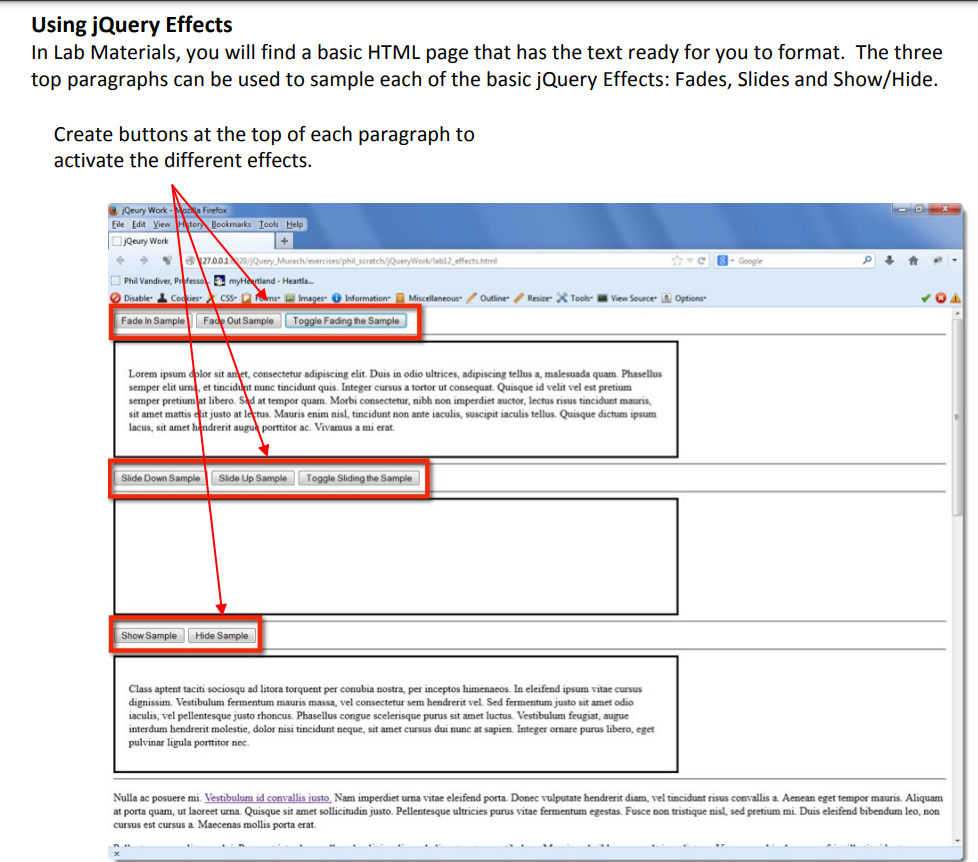
Task: Click the warning triangle in the Web Developer toolbar
Action: tap(956, 298)
